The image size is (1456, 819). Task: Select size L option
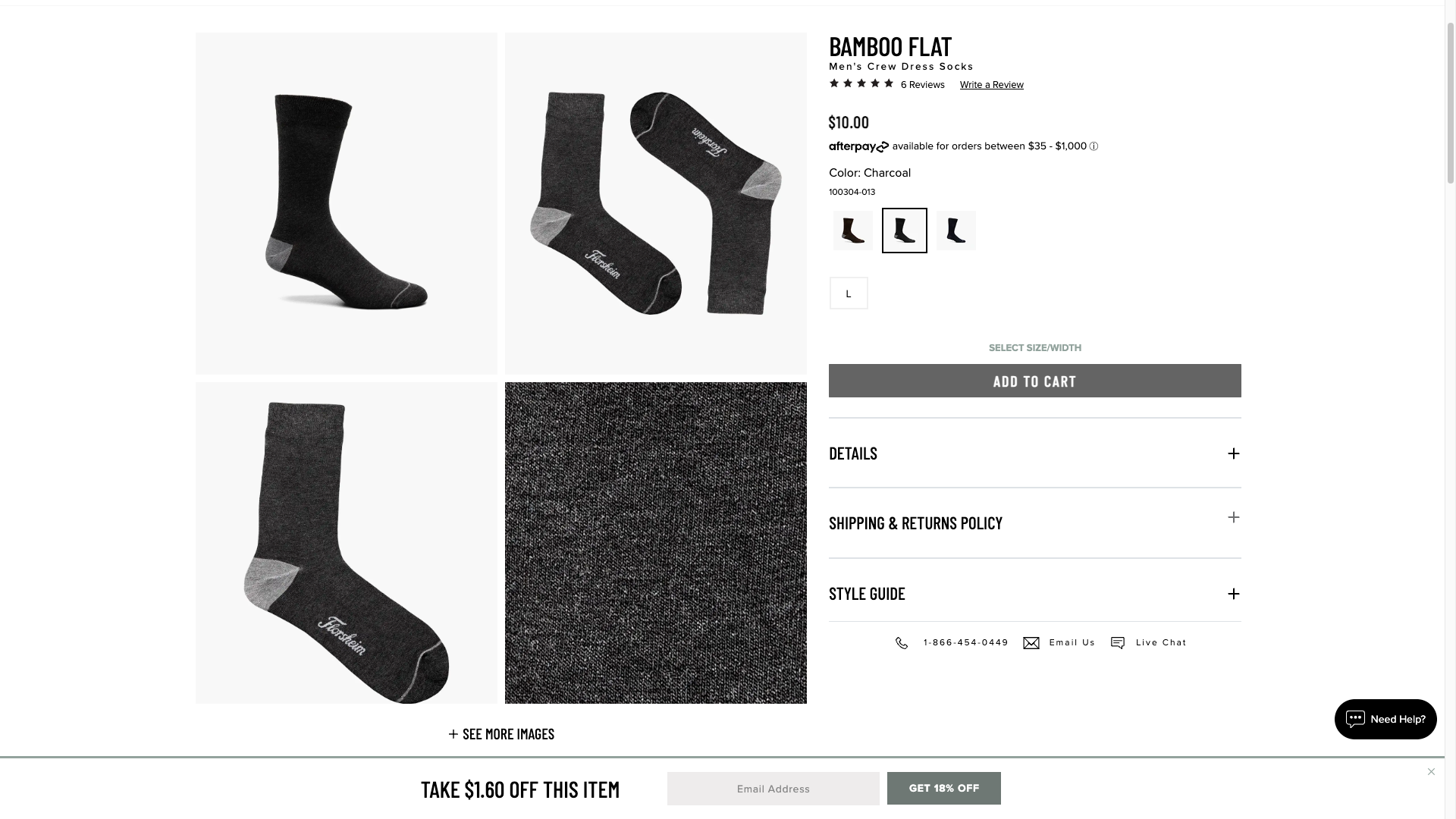(x=849, y=293)
